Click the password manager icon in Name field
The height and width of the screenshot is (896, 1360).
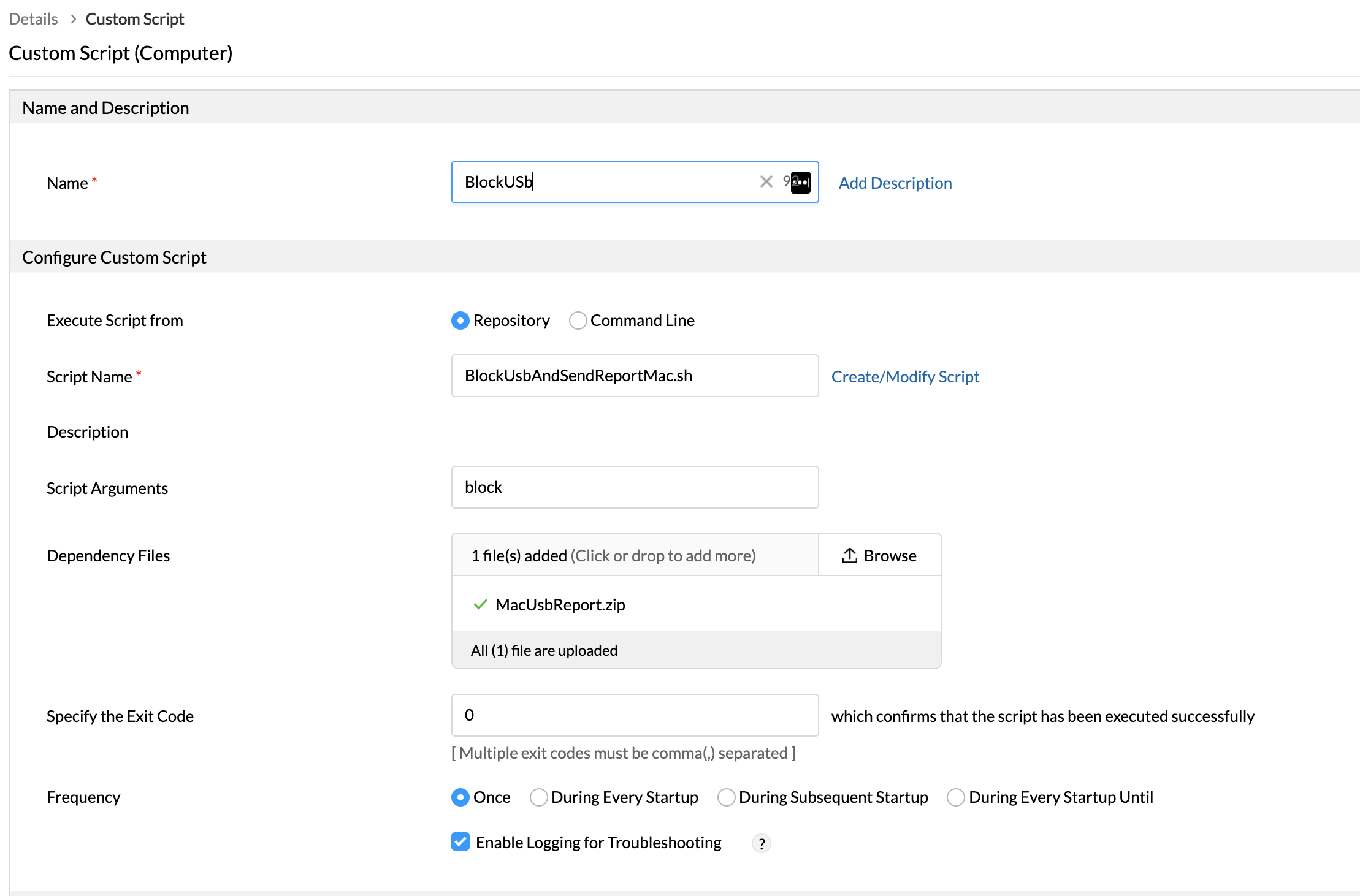800,182
